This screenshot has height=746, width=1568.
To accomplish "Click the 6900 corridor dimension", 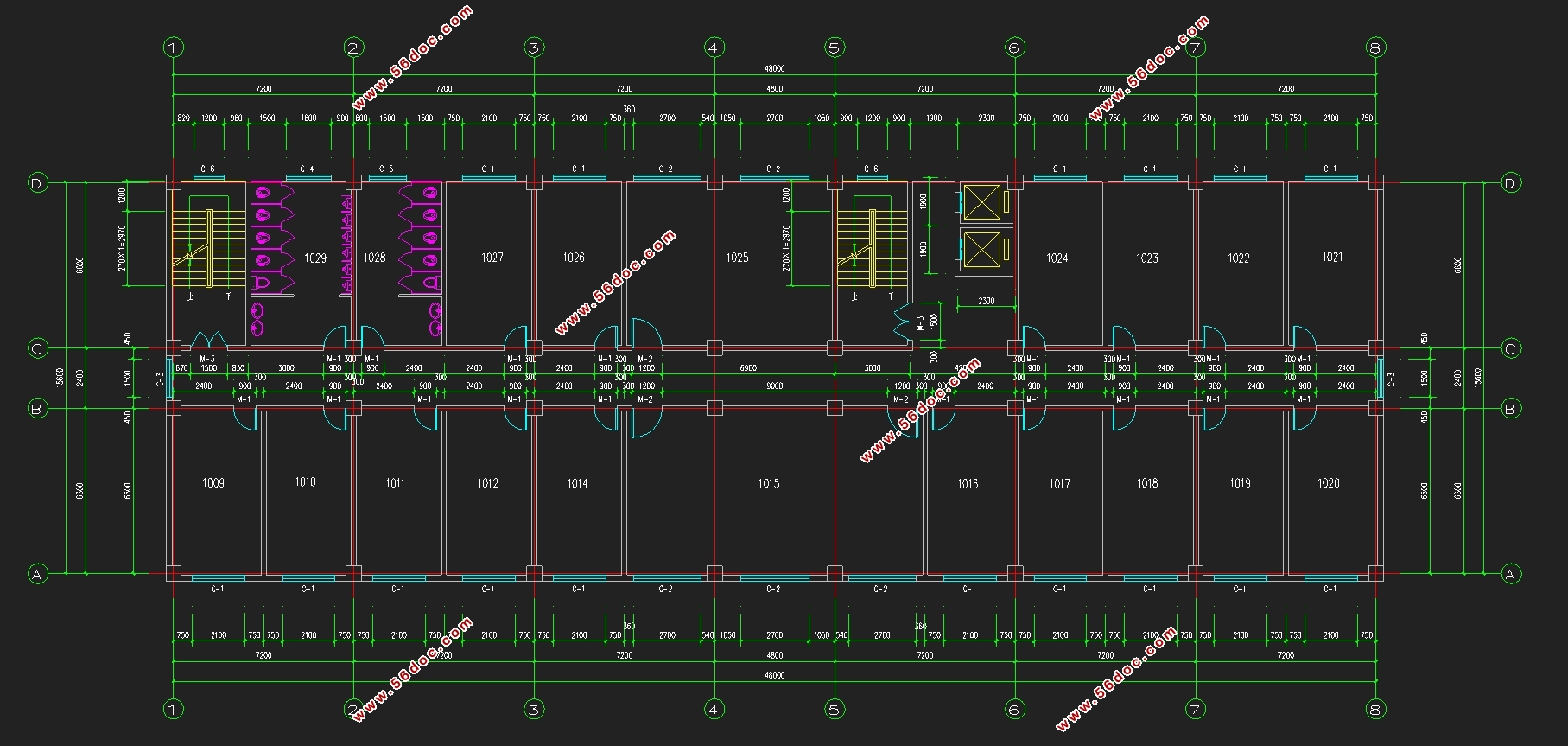I will coord(748,368).
